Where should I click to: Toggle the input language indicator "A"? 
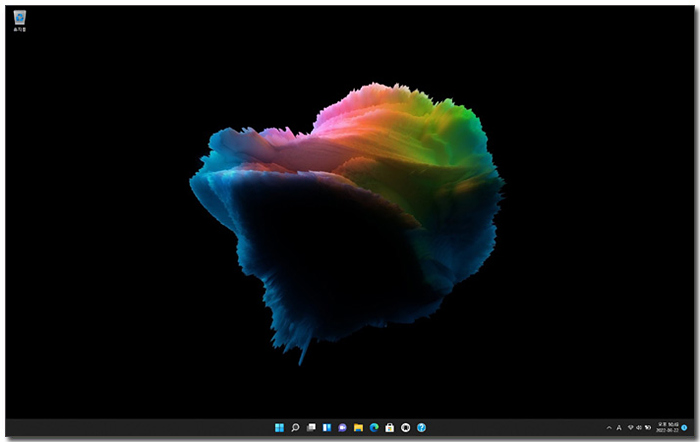click(620, 427)
